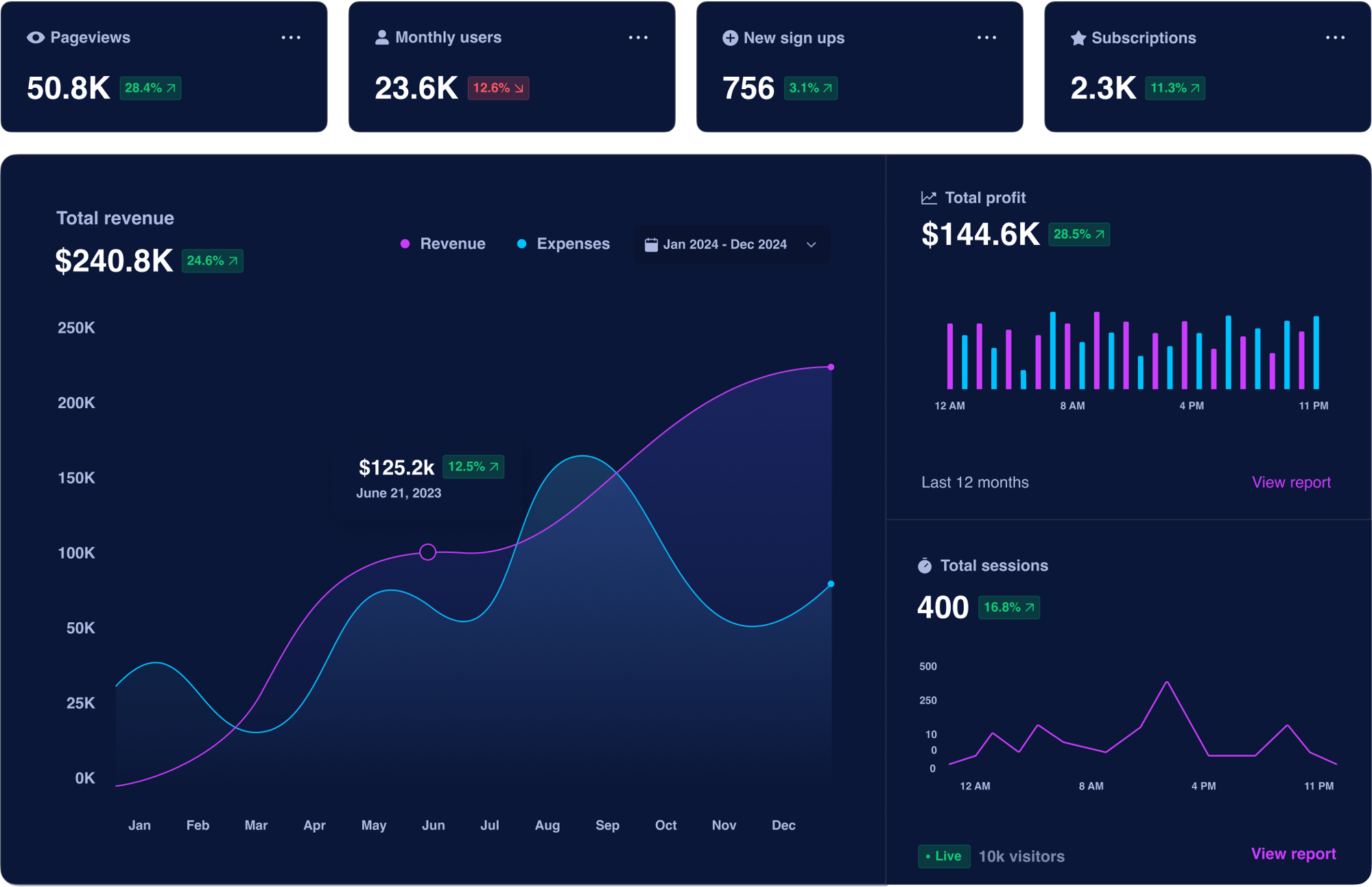
Task: Click the Pageviews eye icon
Action: click(x=36, y=38)
